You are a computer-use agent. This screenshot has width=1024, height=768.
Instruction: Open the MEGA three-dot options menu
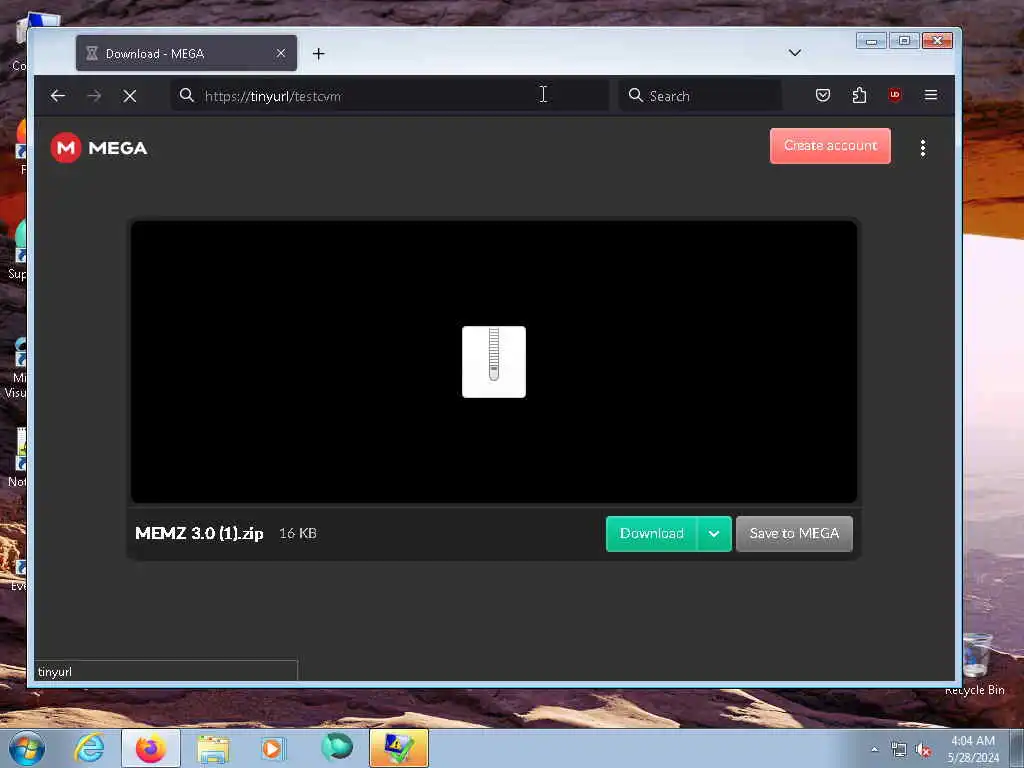923,148
